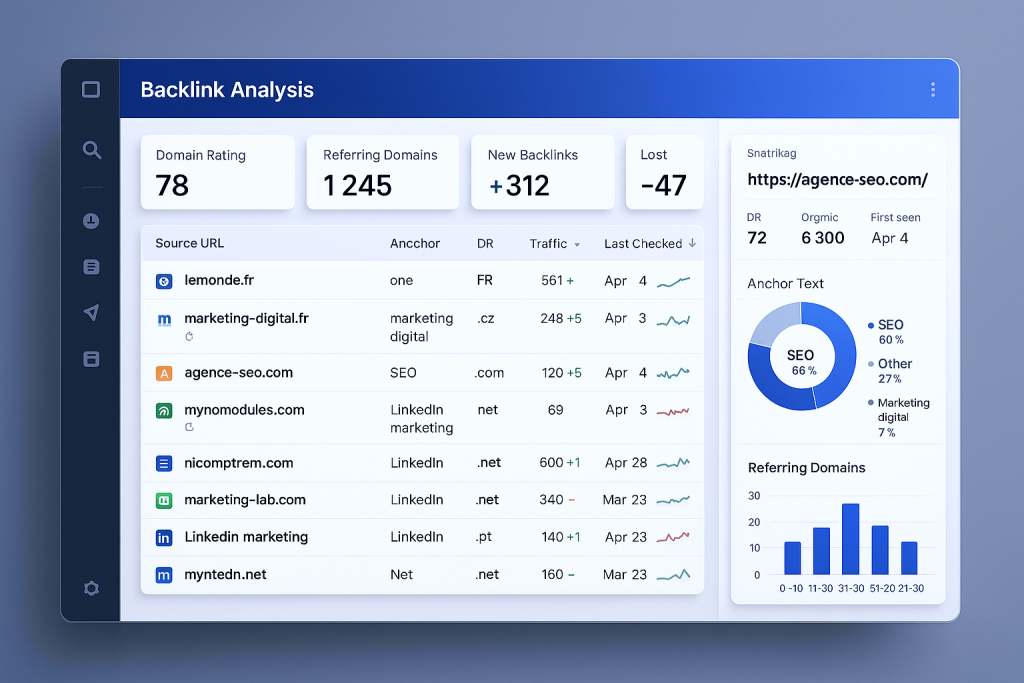Click the paper plane icon in the sidebar
Screen dimensions: 1024x683
(91, 311)
